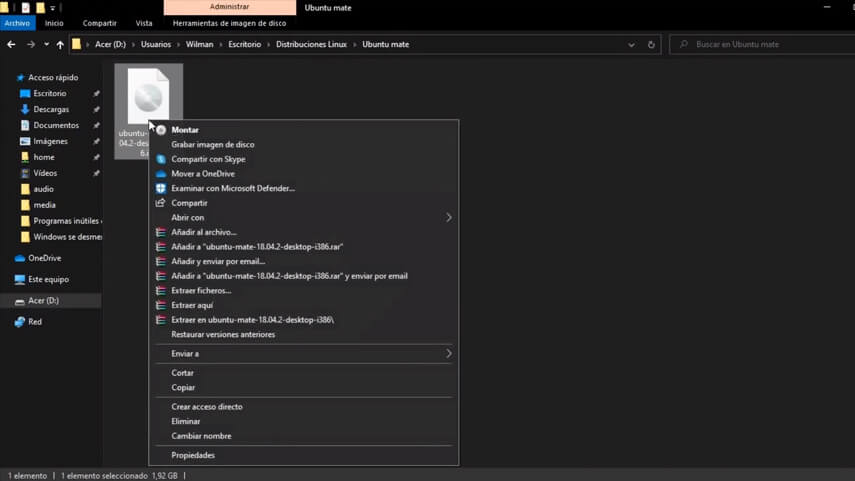Click WinRAR icon beside Añadir al archivo

[x=161, y=232]
